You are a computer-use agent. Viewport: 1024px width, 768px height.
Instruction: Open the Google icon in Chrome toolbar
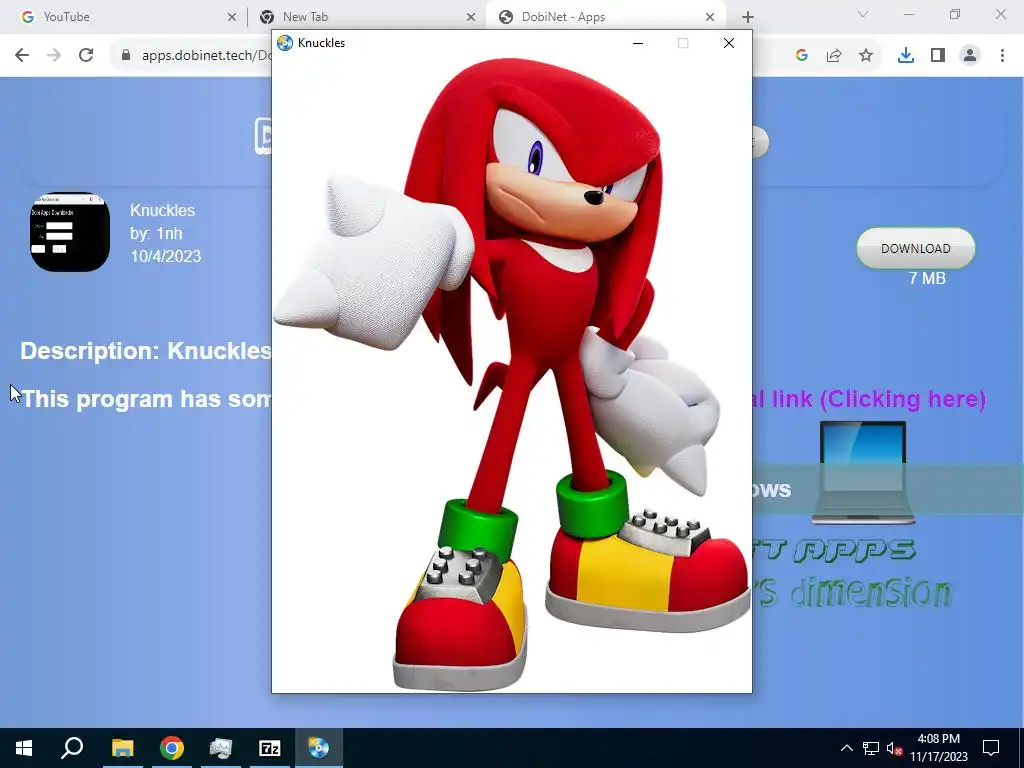coord(802,56)
